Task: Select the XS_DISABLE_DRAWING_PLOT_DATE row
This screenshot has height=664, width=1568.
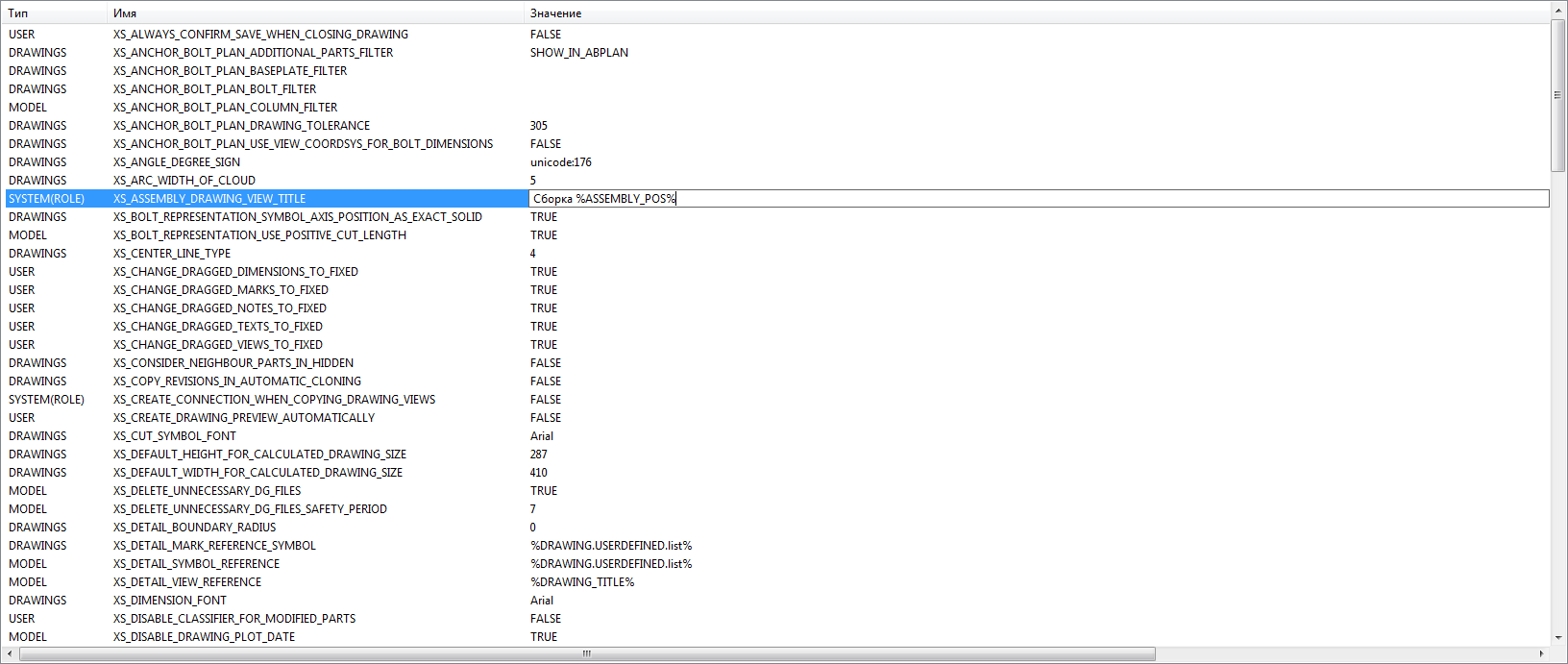Action: click(204, 637)
